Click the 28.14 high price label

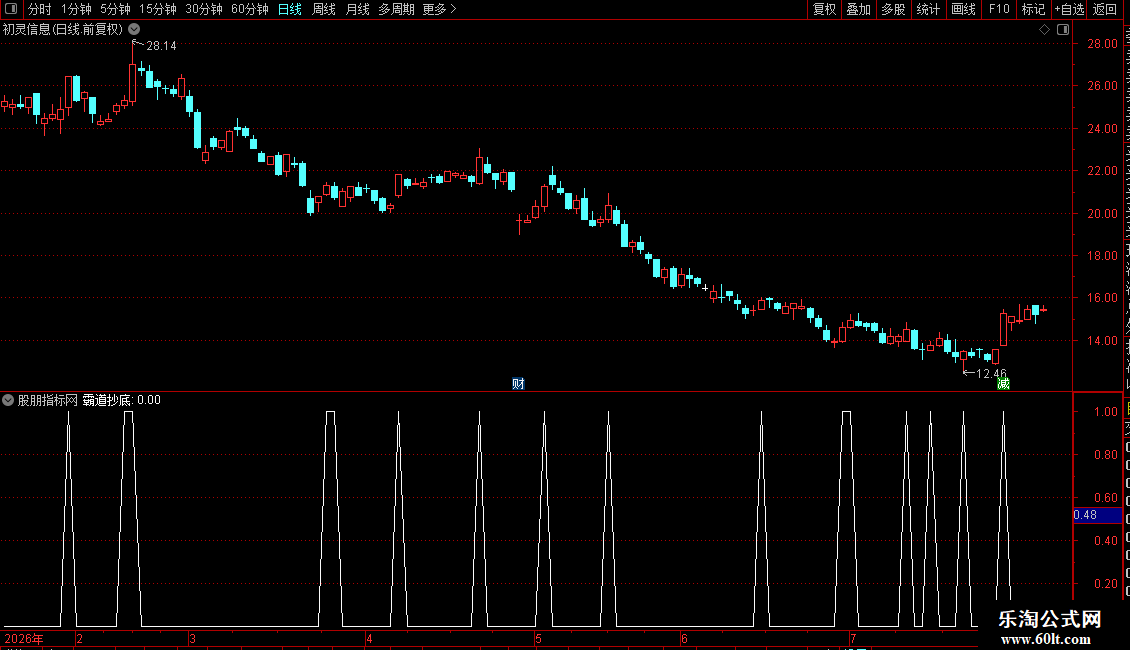[161, 46]
